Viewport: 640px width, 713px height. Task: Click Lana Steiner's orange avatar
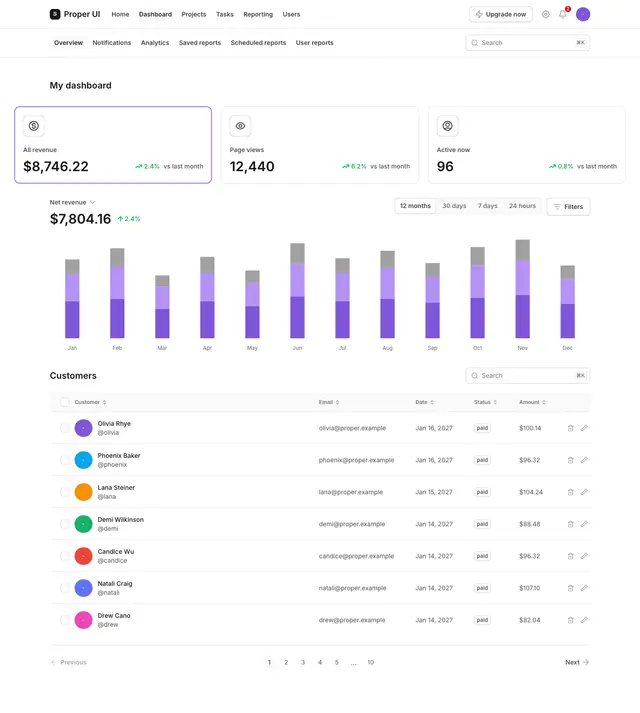pyautogui.click(x=83, y=492)
